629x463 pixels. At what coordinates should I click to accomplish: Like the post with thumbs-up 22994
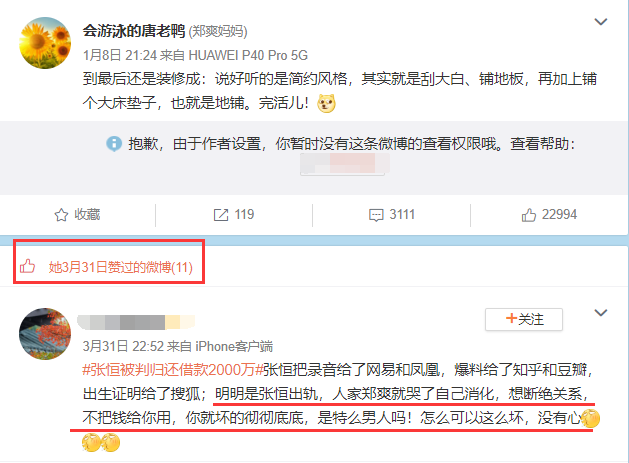[528, 215]
